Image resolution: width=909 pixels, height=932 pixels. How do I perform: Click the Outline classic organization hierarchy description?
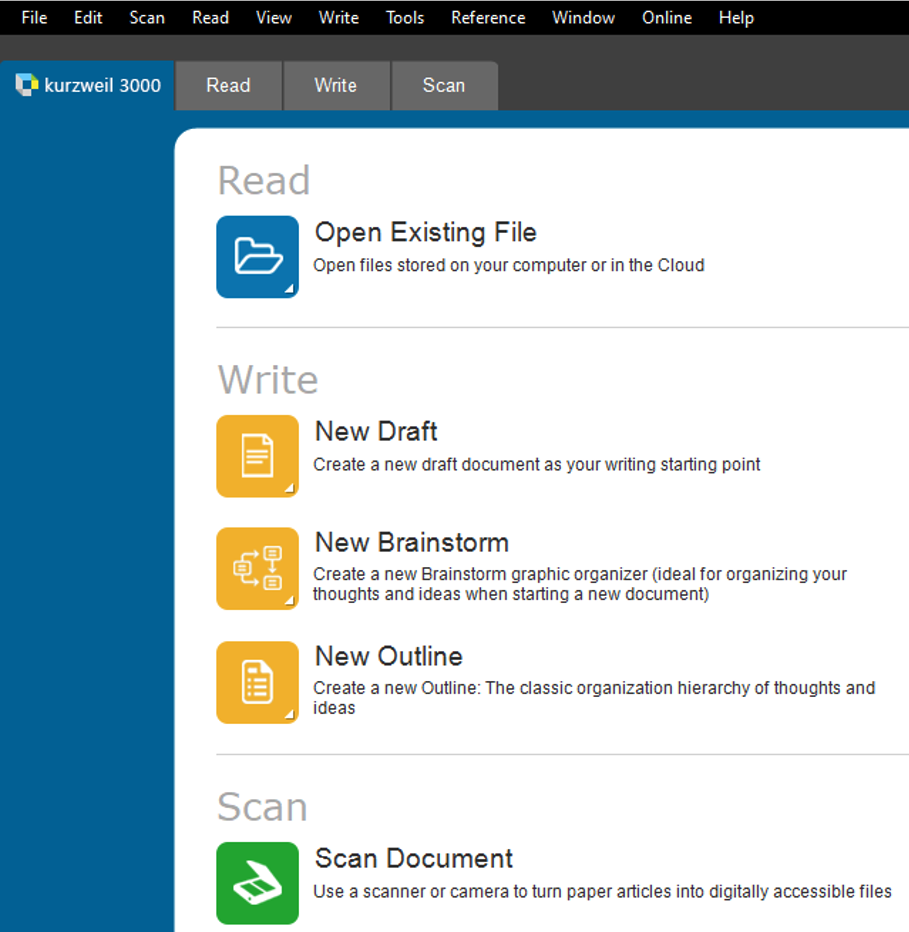coord(594,698)
